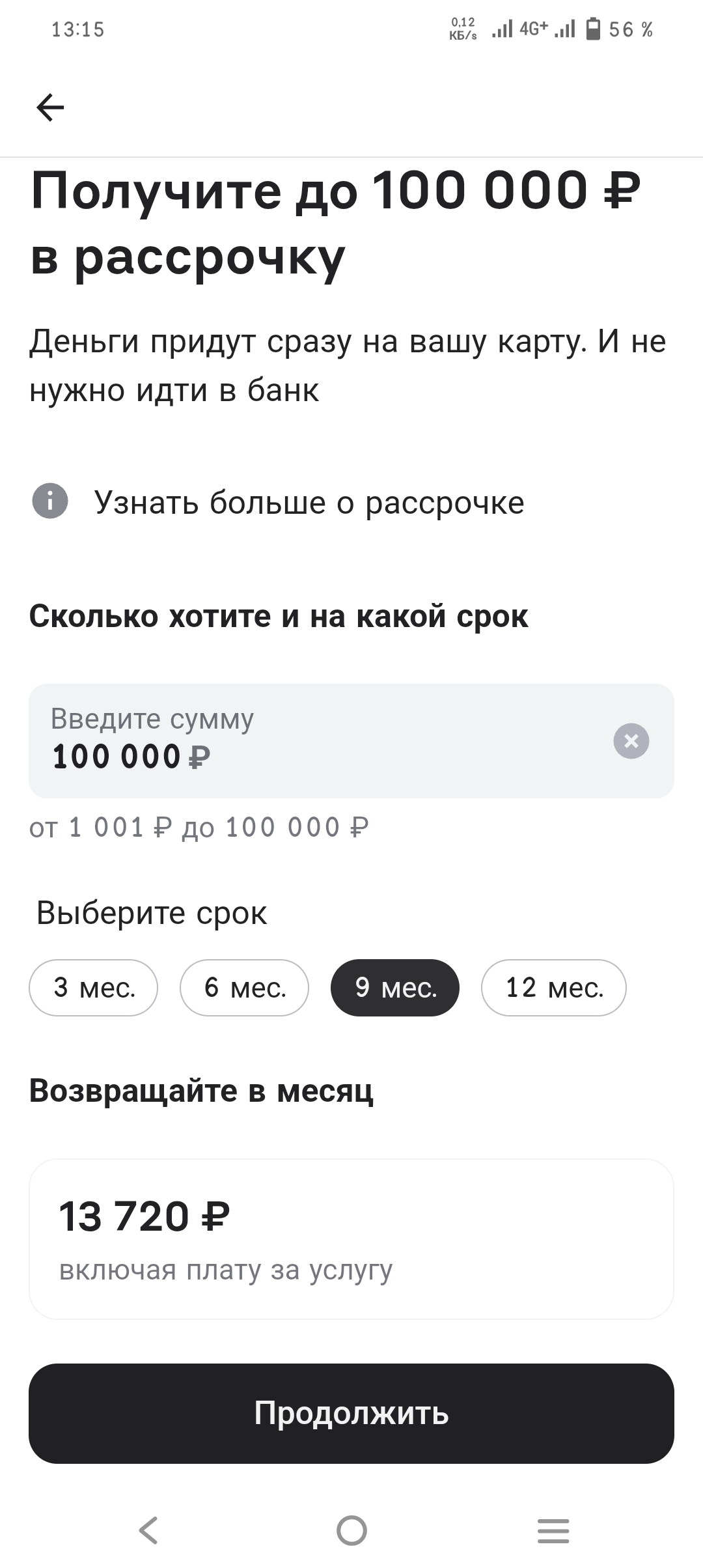
Task: Tap the back arrow at top
Action: pyautogui.click(x=50, y=107)
